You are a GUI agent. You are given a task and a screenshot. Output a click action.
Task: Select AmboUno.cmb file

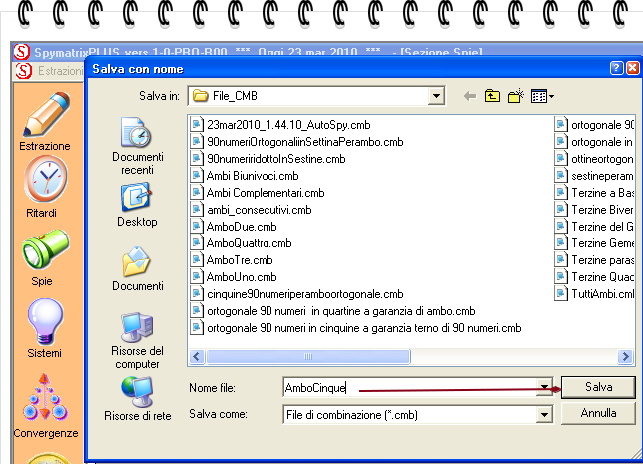[x=234, y=277]
